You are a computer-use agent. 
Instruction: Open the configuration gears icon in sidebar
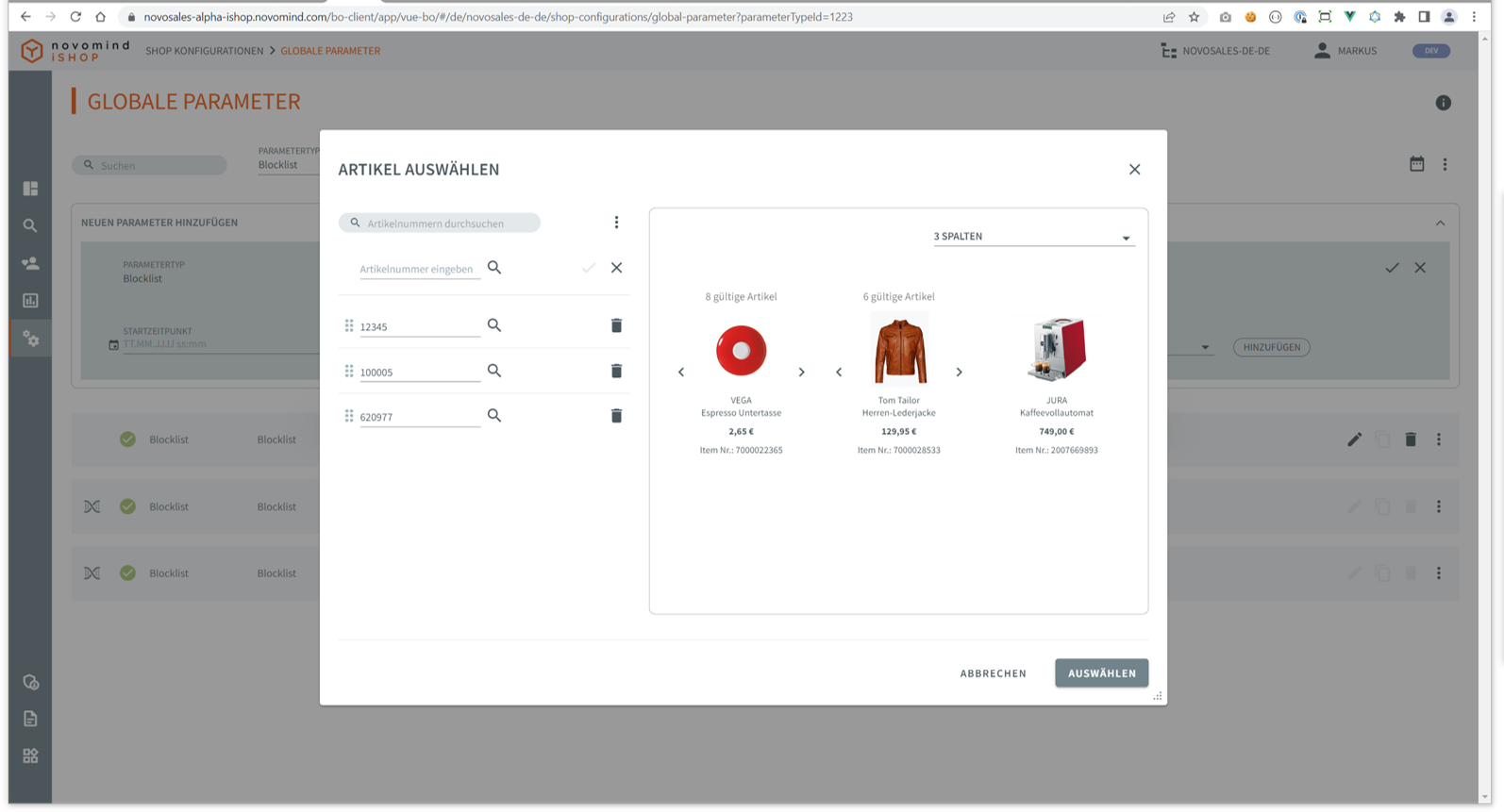pos(30,339)
